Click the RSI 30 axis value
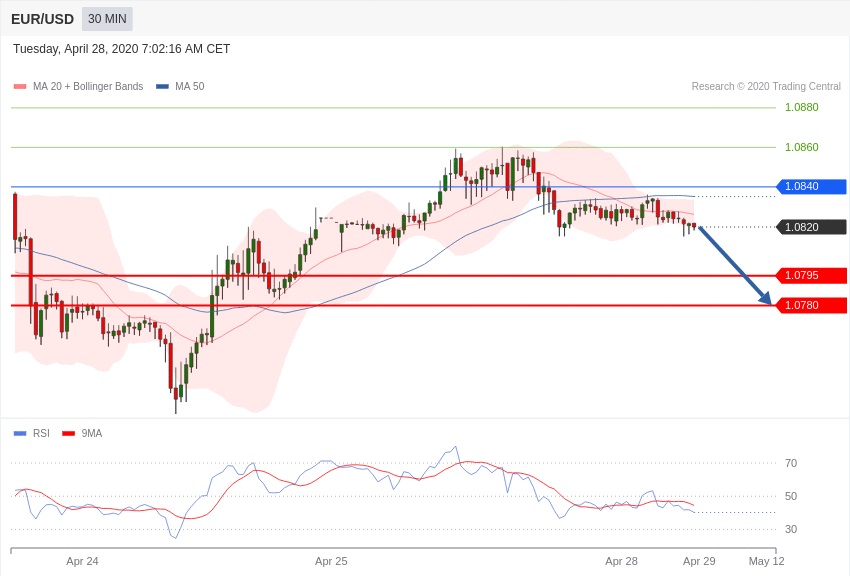This screenshot has height=576, width=850. (791, 529)
